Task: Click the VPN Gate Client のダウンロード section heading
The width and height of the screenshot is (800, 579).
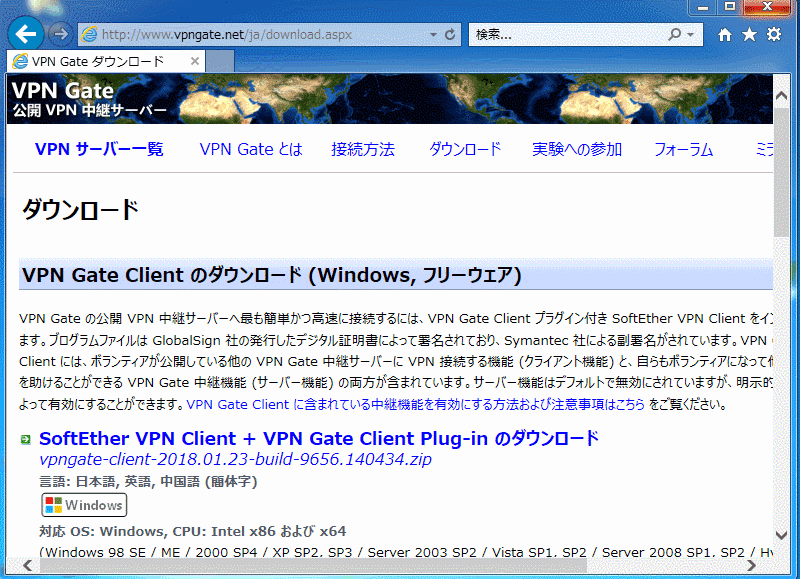Action: [272, 275]
